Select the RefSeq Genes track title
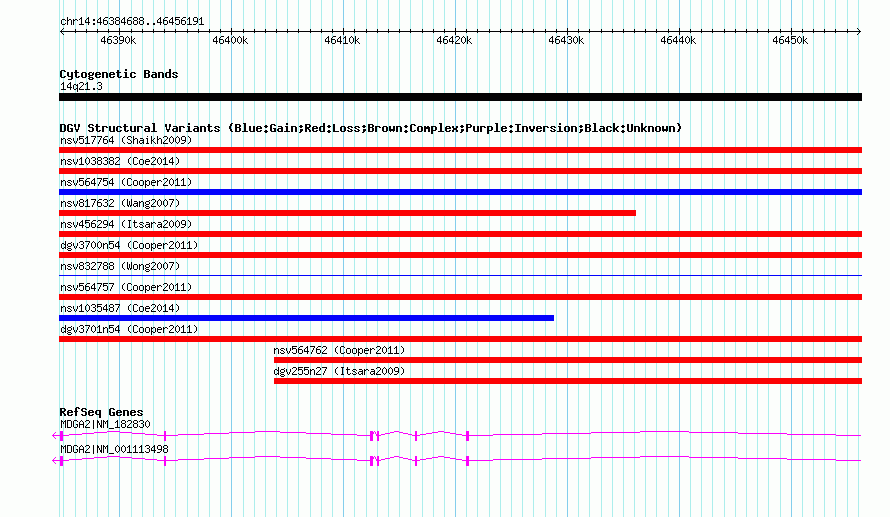 pyautogui.click(x=101, y=413)
